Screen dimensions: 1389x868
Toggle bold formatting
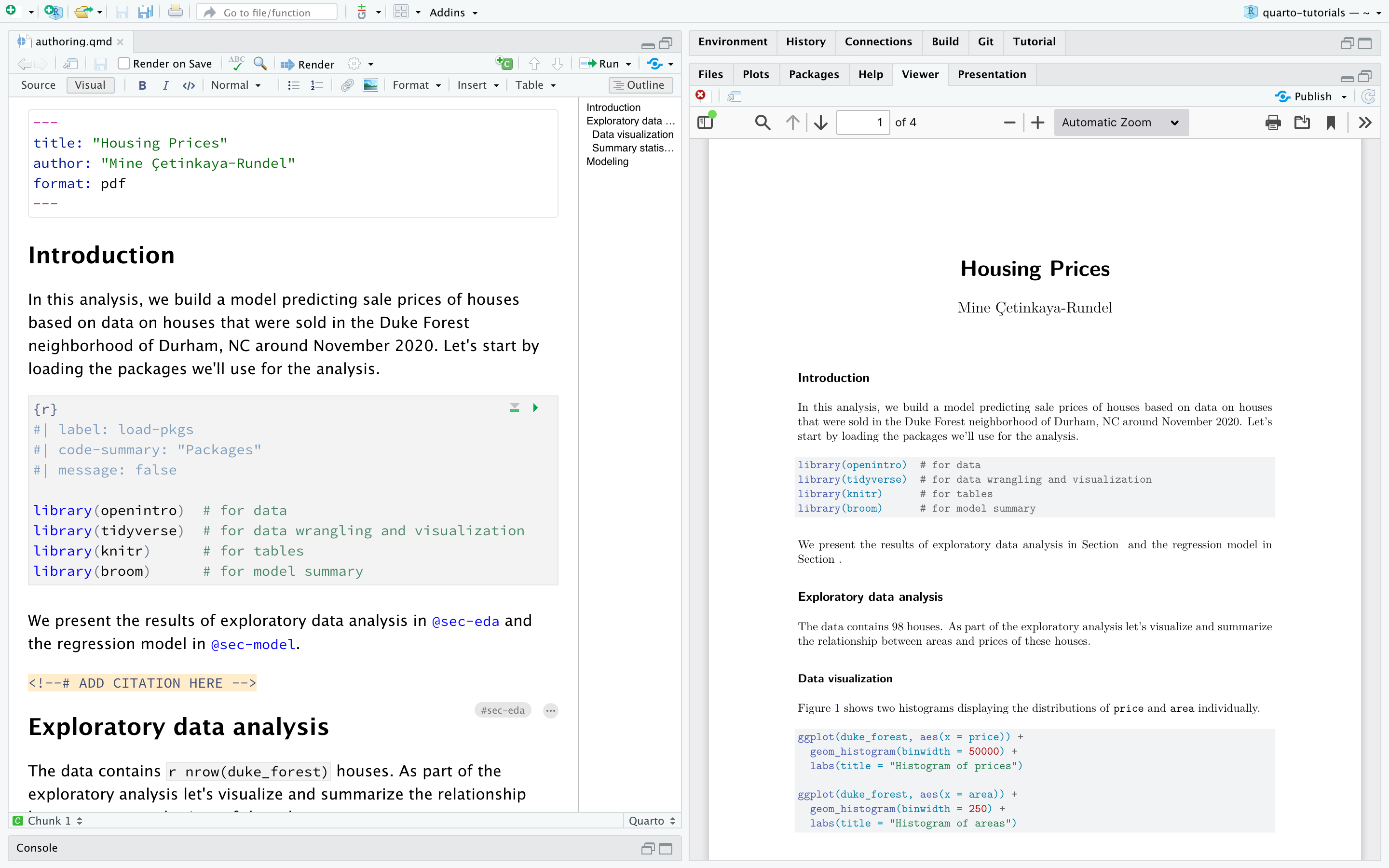(142, 85)
